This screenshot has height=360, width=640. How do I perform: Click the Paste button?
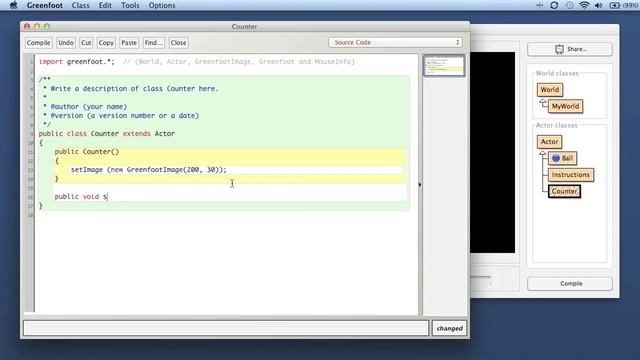[129, 42]
